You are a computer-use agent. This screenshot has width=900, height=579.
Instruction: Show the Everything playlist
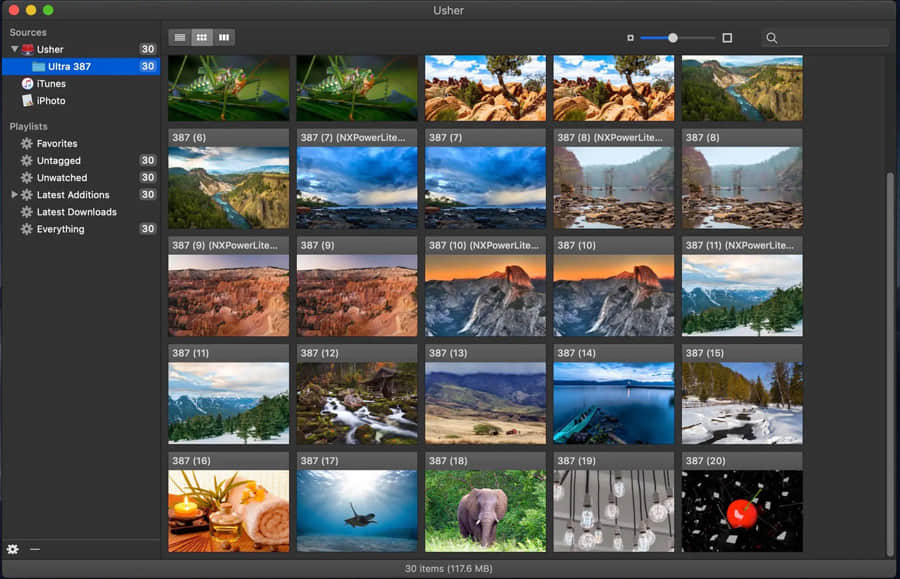[60, 229]
